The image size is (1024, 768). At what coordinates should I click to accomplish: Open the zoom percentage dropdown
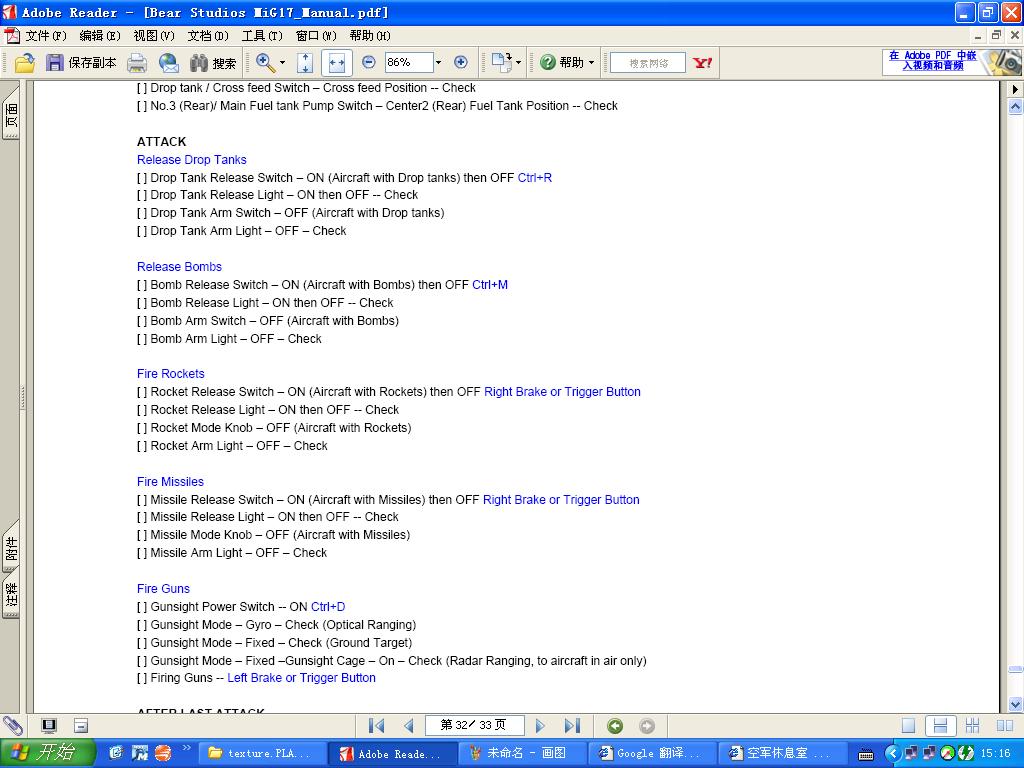[x=438, y=62]
